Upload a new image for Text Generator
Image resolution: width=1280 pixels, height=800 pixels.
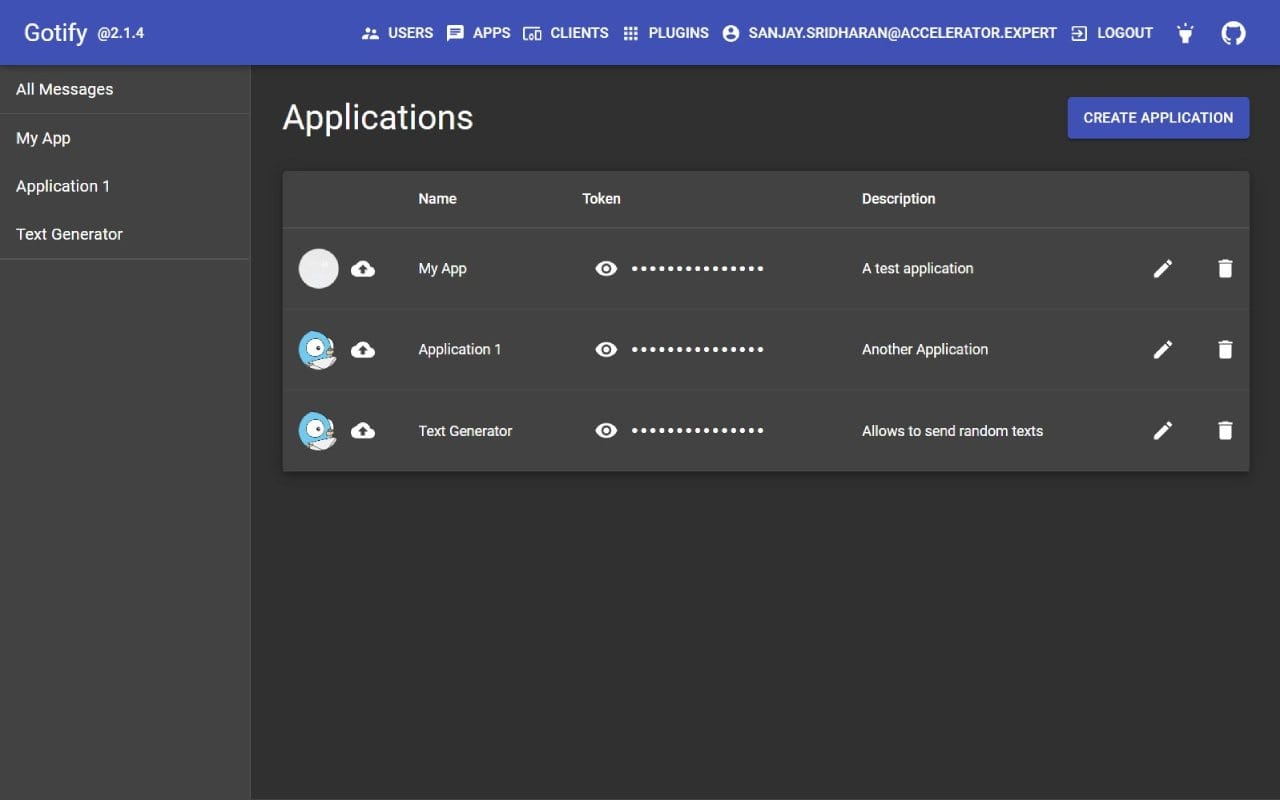coord(362,430)
